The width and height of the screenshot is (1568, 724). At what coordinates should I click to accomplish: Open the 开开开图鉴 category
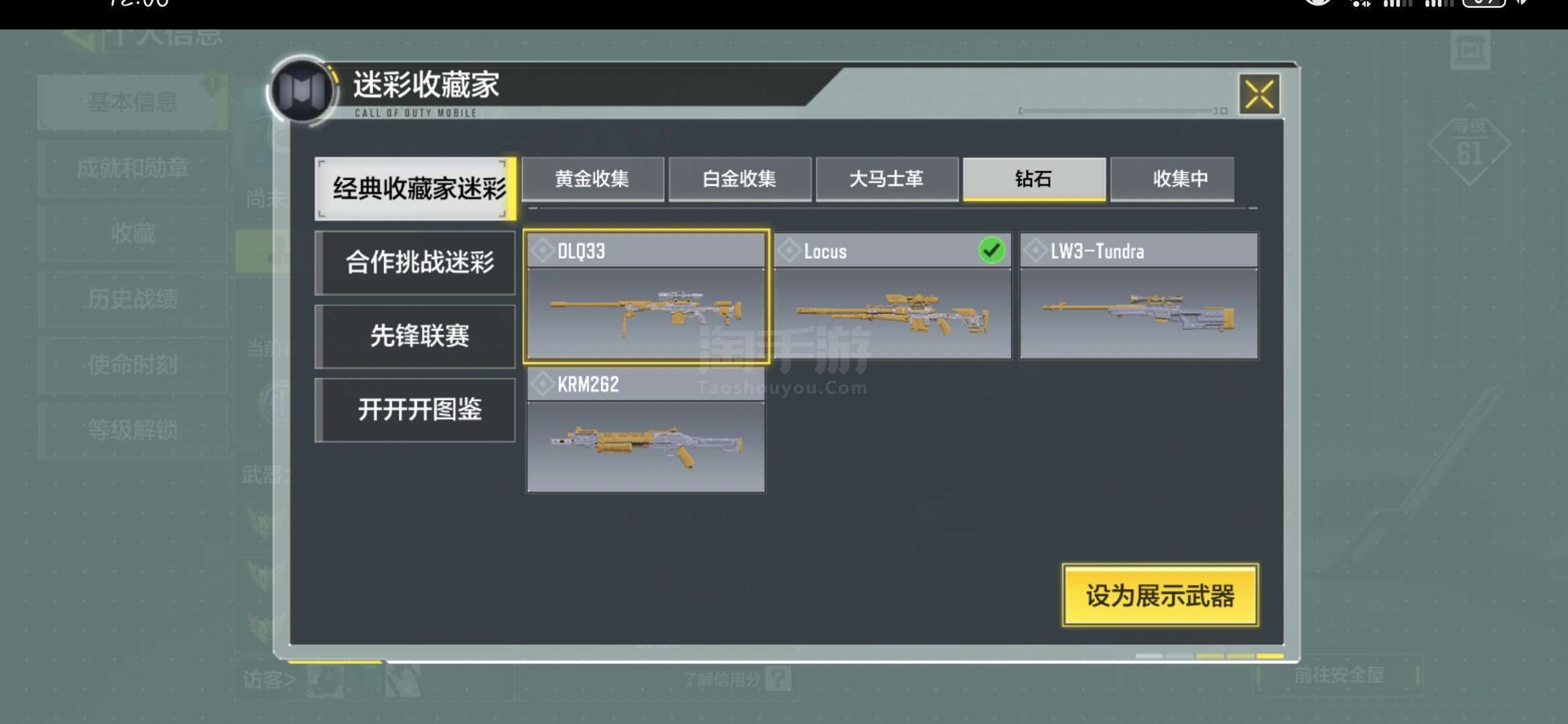[x=415, y=410]
